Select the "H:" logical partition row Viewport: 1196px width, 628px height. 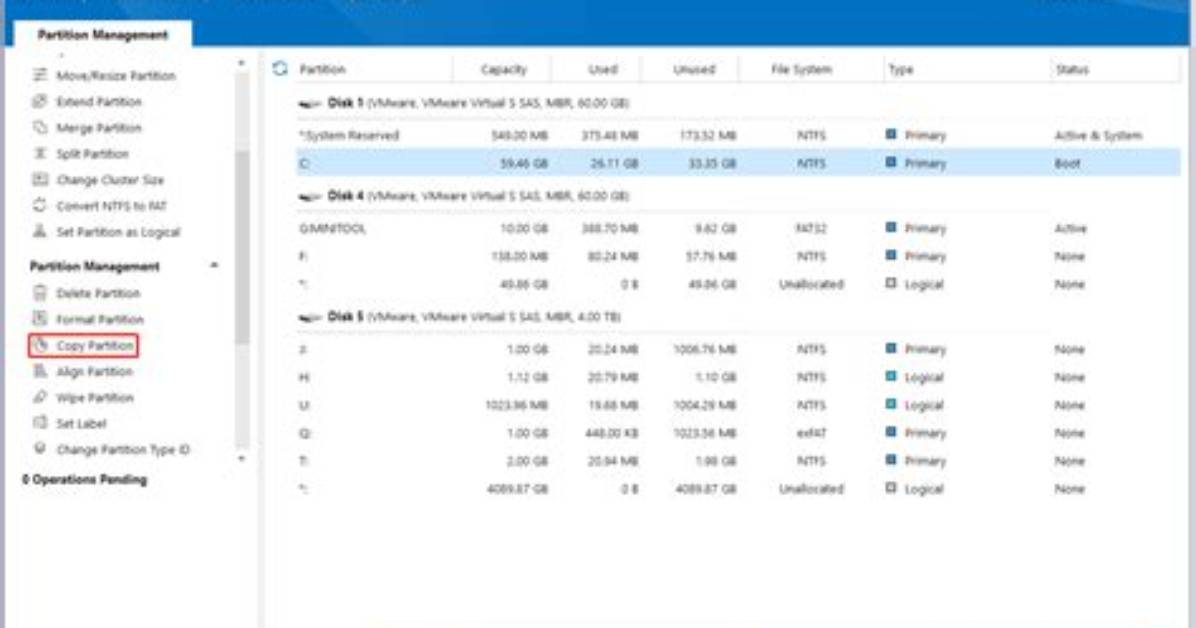(x=738, y=377)
